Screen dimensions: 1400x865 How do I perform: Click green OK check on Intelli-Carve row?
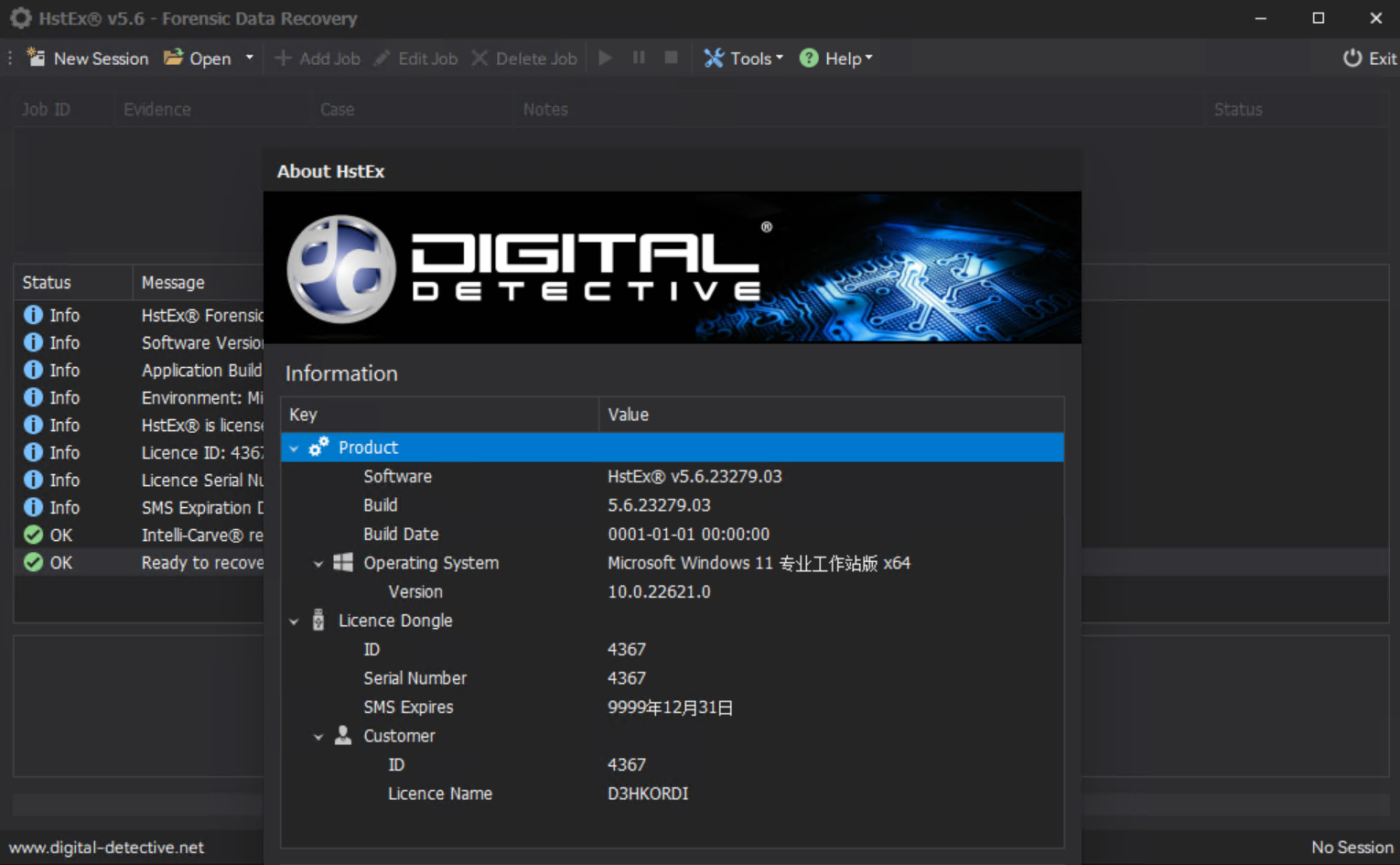click(x=33, y=535)
